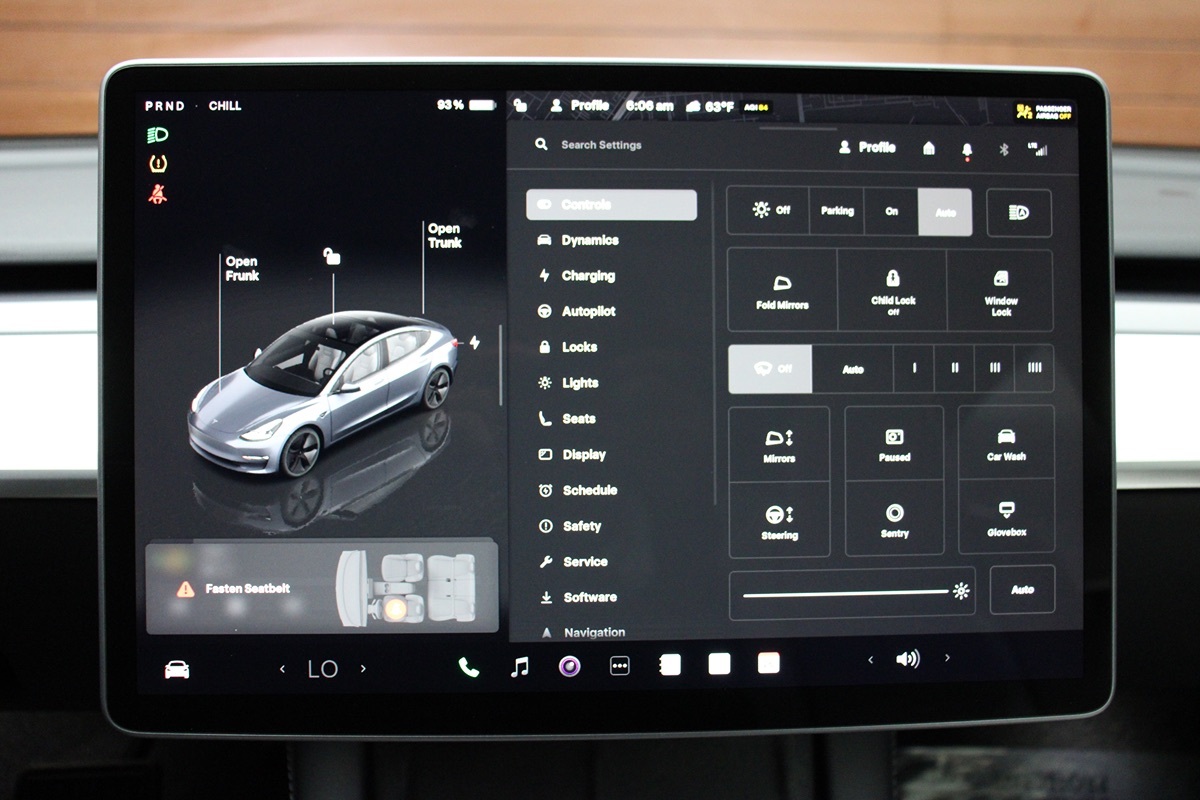Open the three-dots app launcher

[620, 666]
